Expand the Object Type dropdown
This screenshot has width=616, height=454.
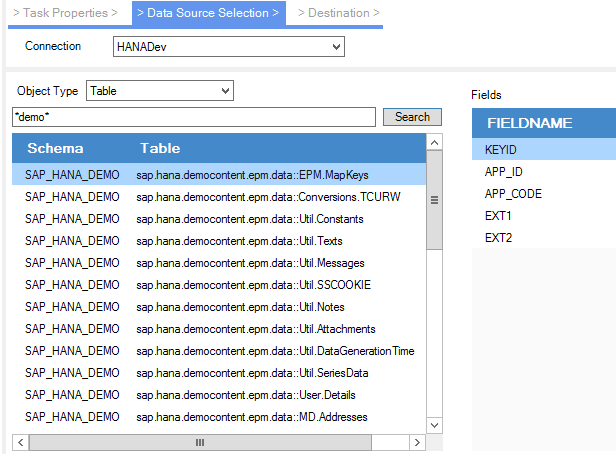click(x=160, y=91)
